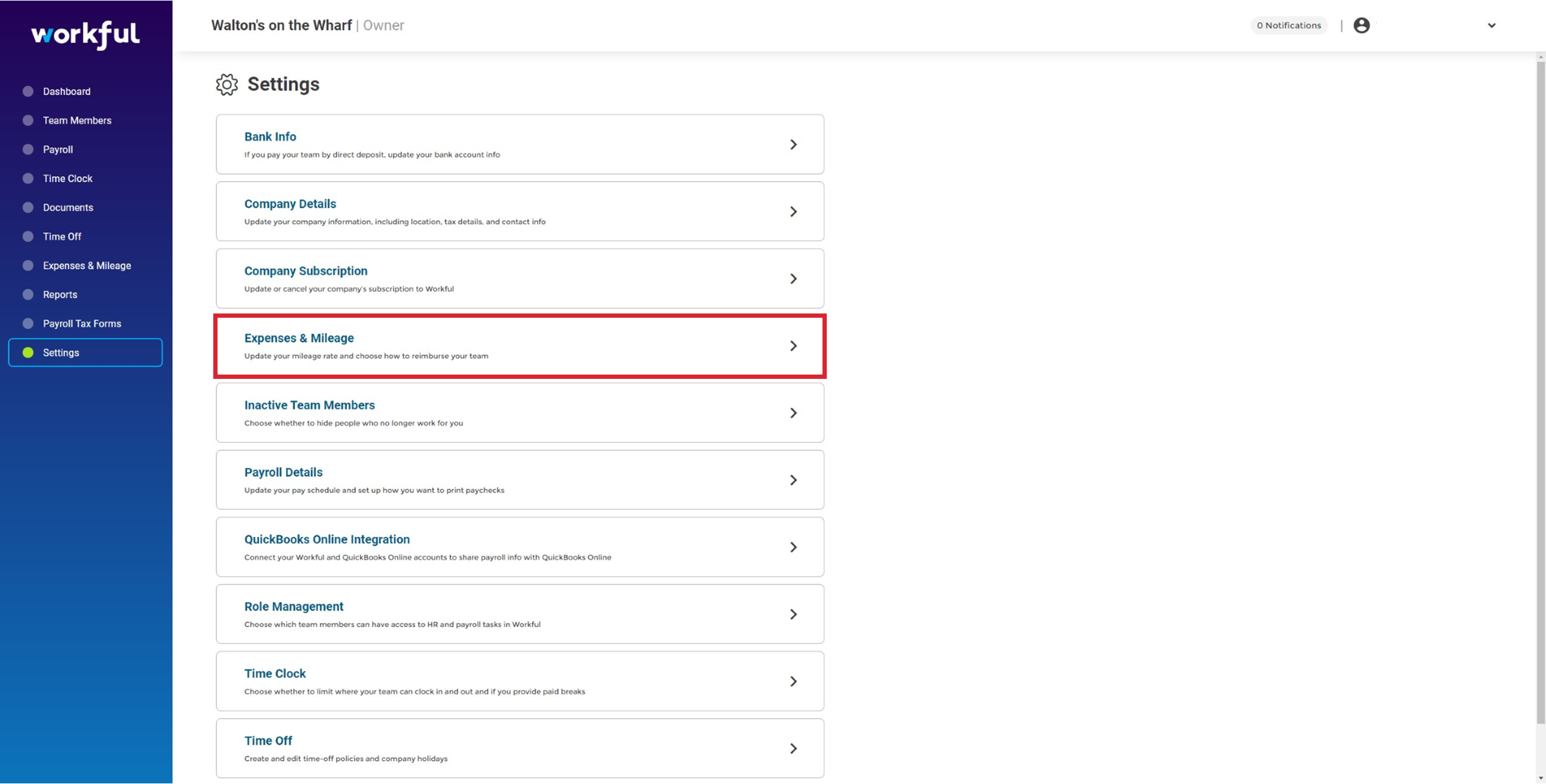Click the scrollbar down arrow
Viewport: 1546px width, 784px height.
[1541, 779]
